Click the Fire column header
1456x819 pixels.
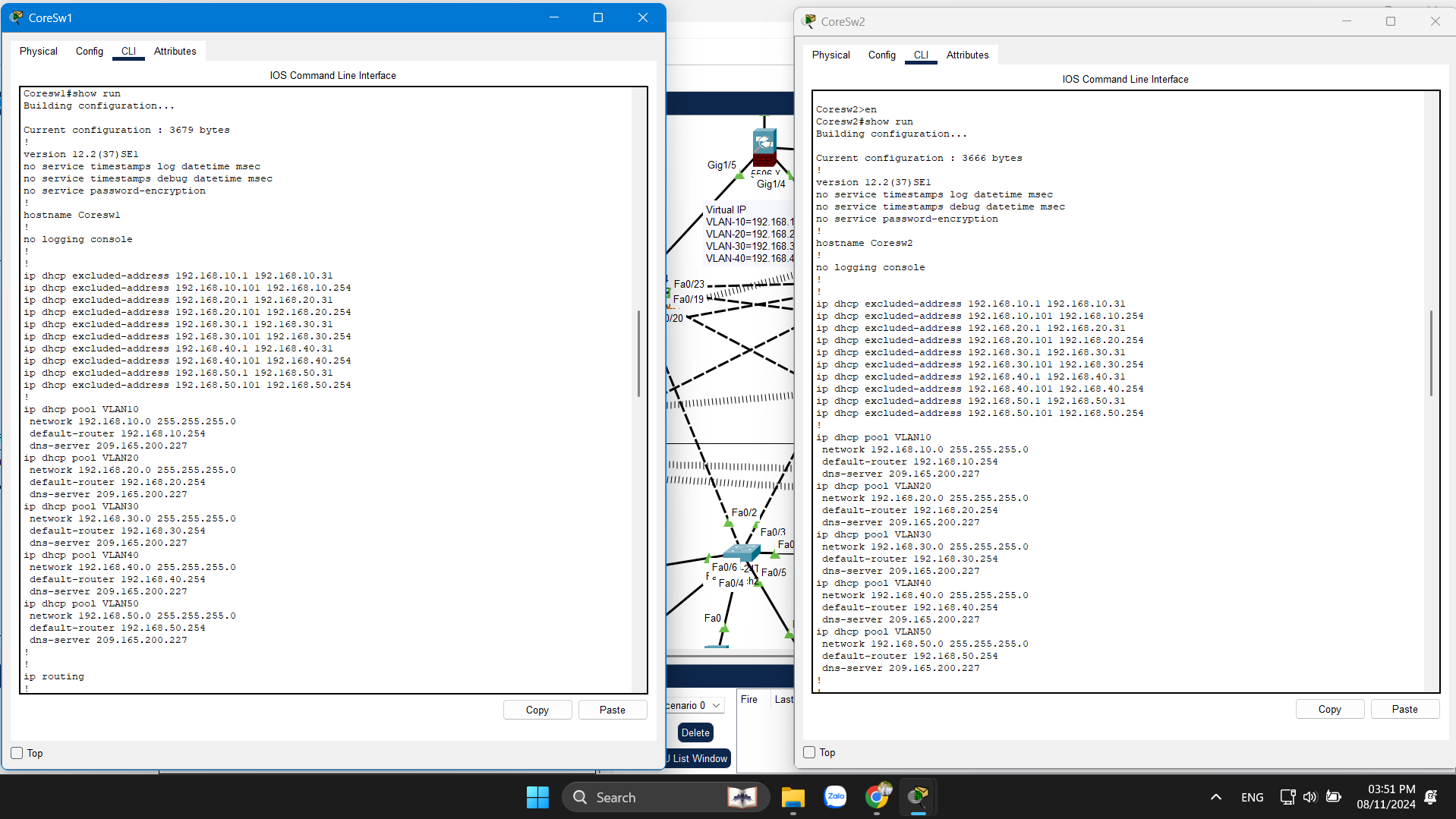(749, 699)
